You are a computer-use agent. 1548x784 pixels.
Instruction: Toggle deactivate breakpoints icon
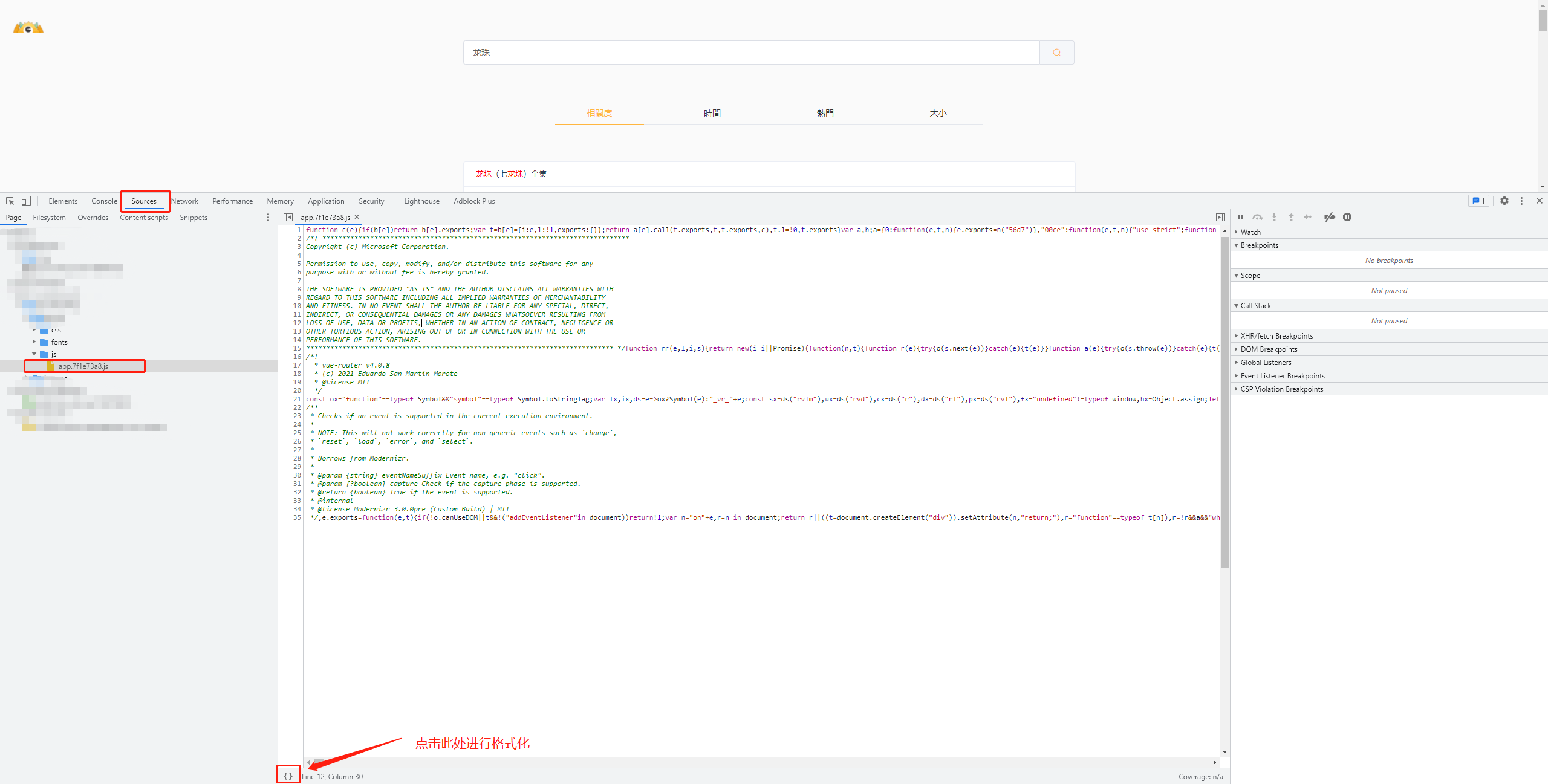[x=1329, y=217]
